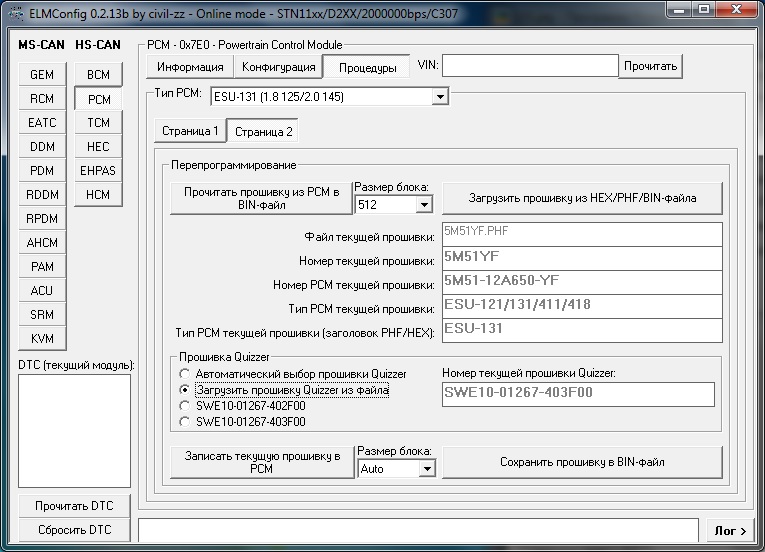The width and height of the screenshot is (765, 552).
Task: Select RPDM module button
Action: [x=42, y=218]
